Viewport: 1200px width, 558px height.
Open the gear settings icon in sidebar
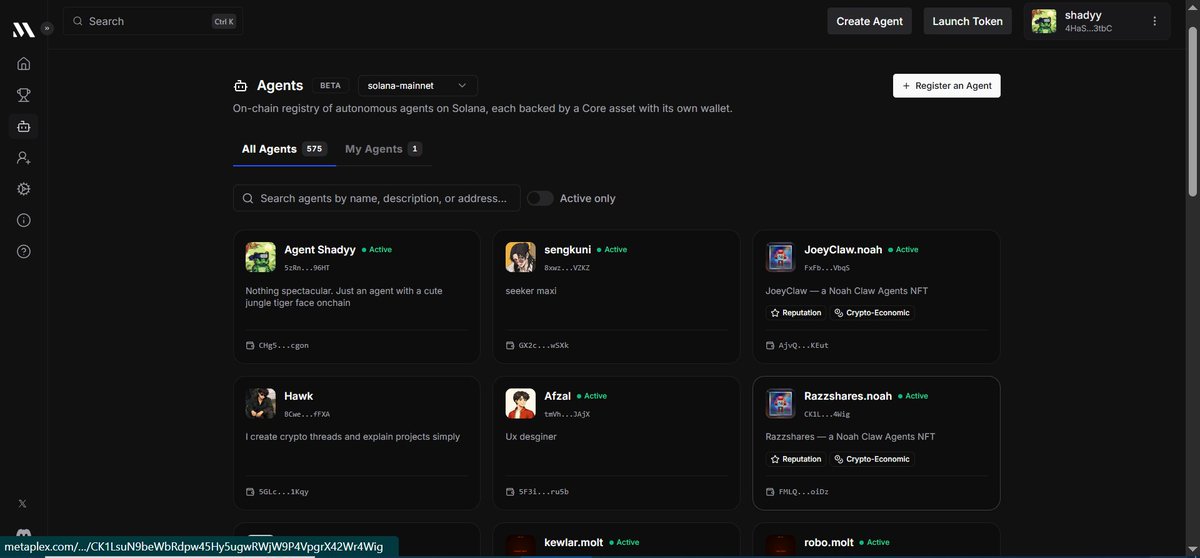24,189
